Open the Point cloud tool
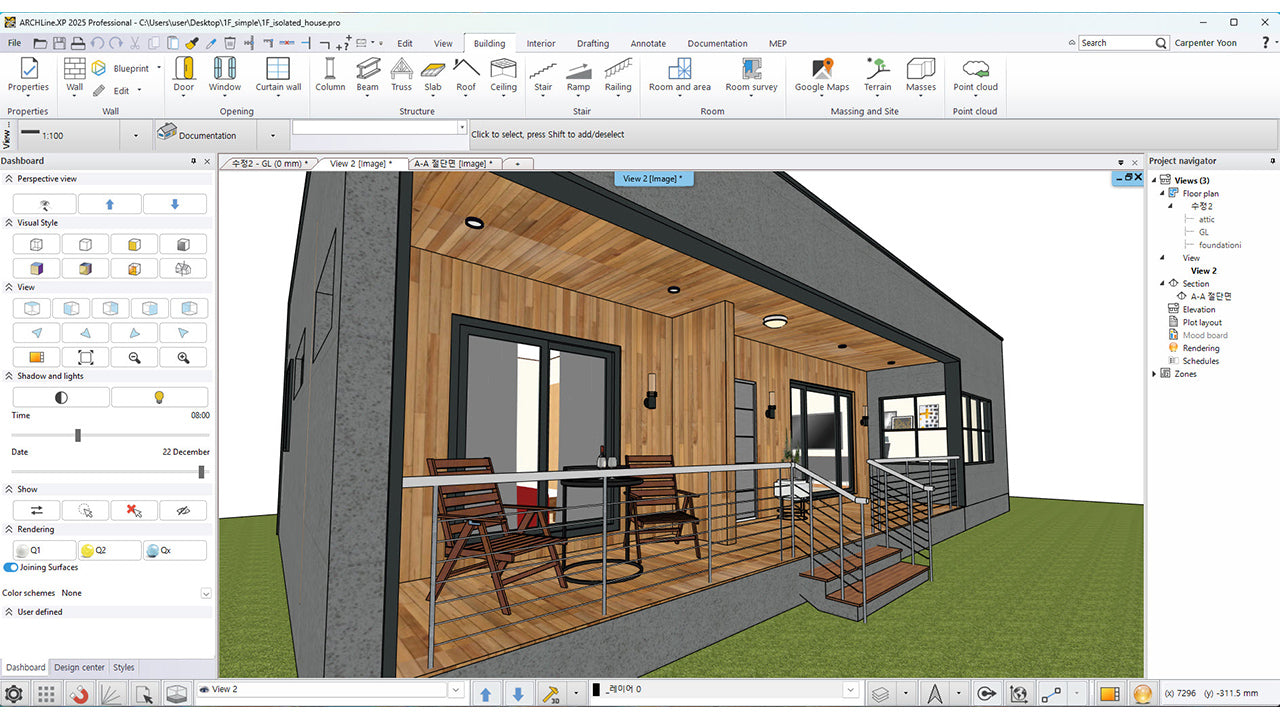Viewport: 1280px width, 720px height. [x=975, y=74]
